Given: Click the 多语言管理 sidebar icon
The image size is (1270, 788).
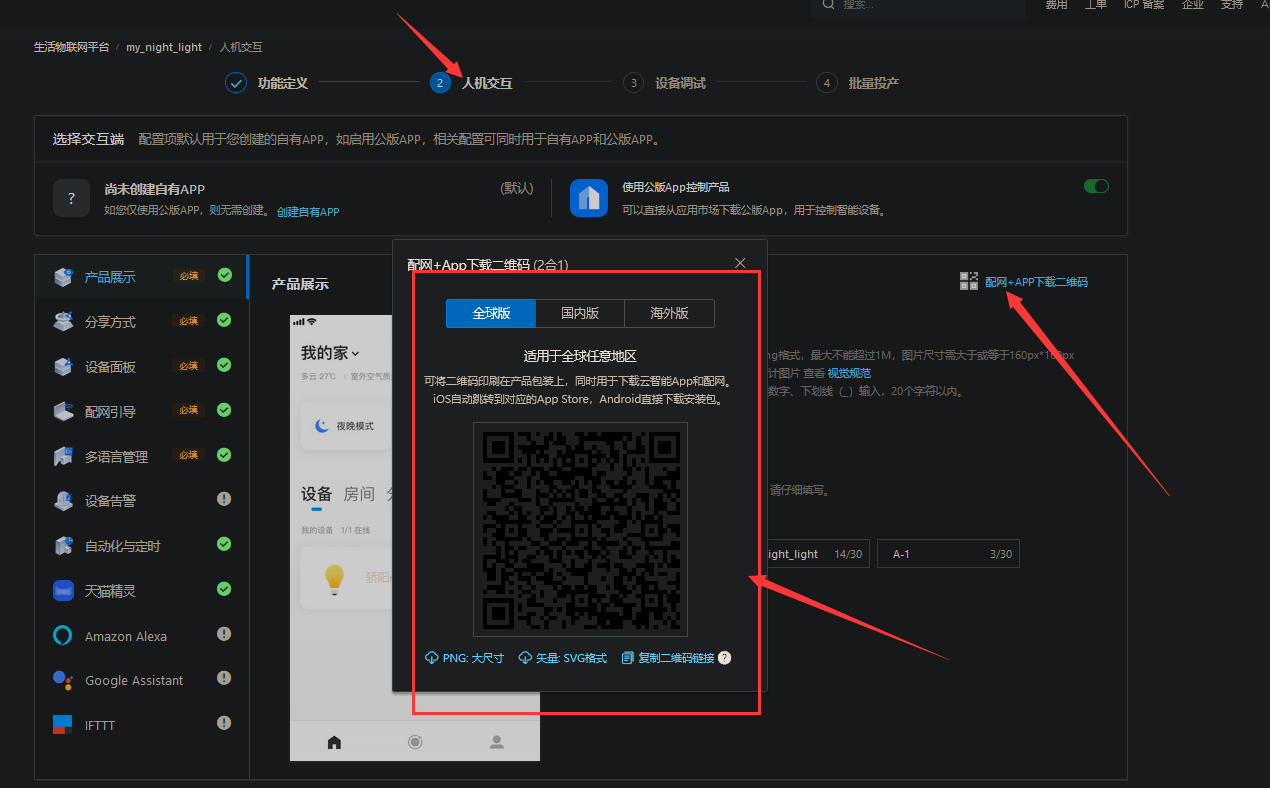Looking at the screenshot, I should click(63, 456).
